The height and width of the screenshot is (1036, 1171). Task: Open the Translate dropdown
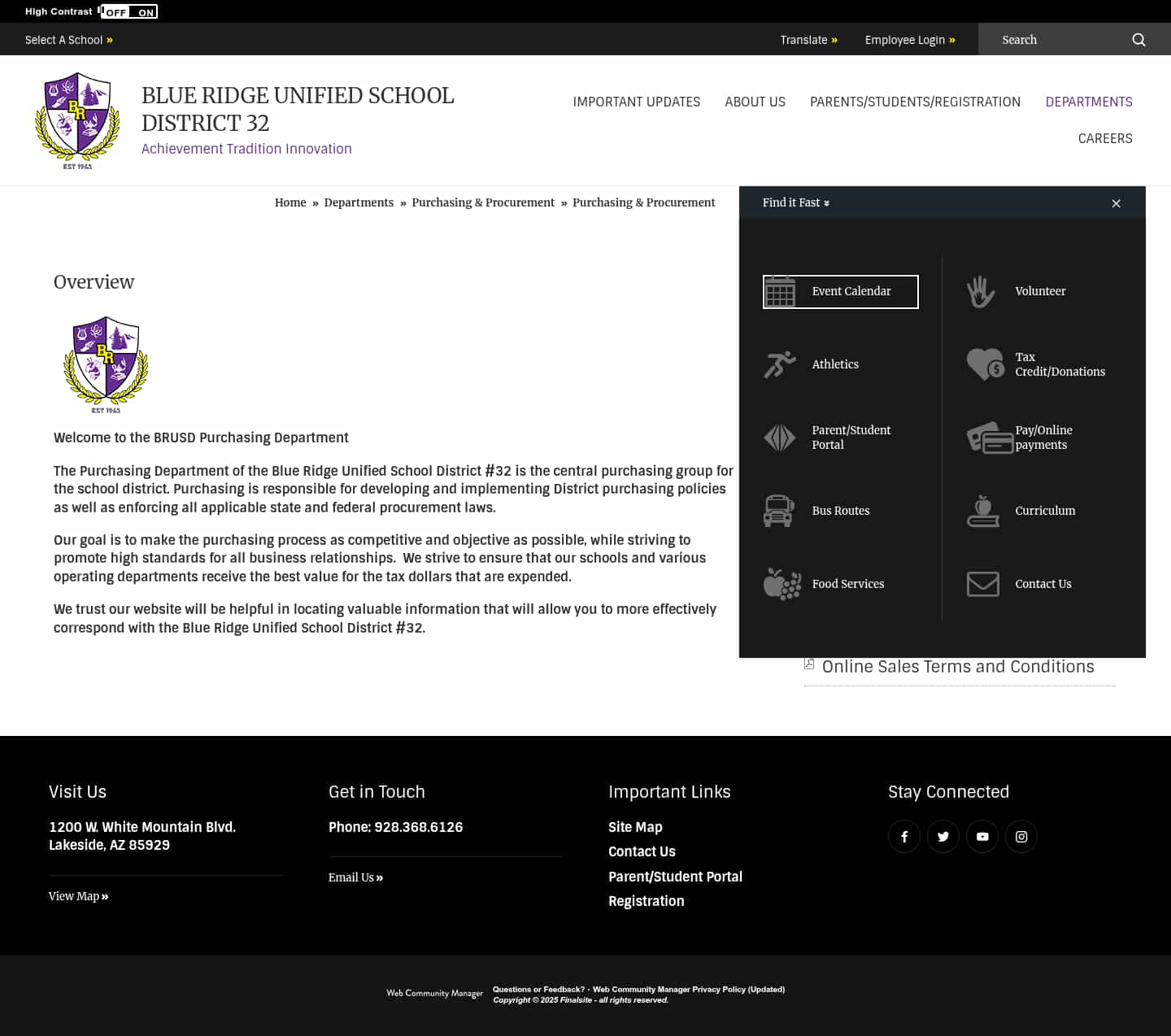point(808,40)
